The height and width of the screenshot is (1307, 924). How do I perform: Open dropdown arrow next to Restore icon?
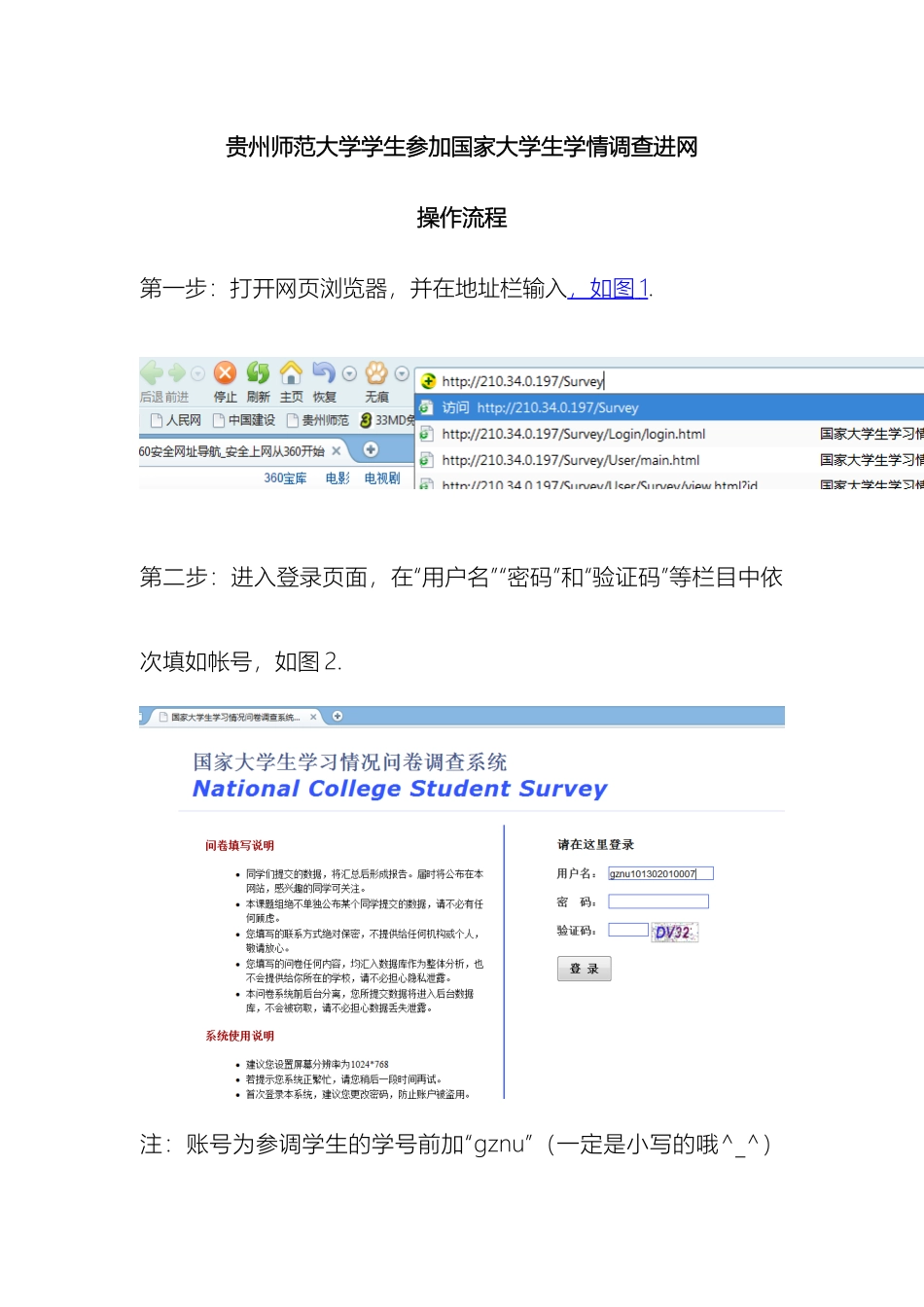point(349,373)
